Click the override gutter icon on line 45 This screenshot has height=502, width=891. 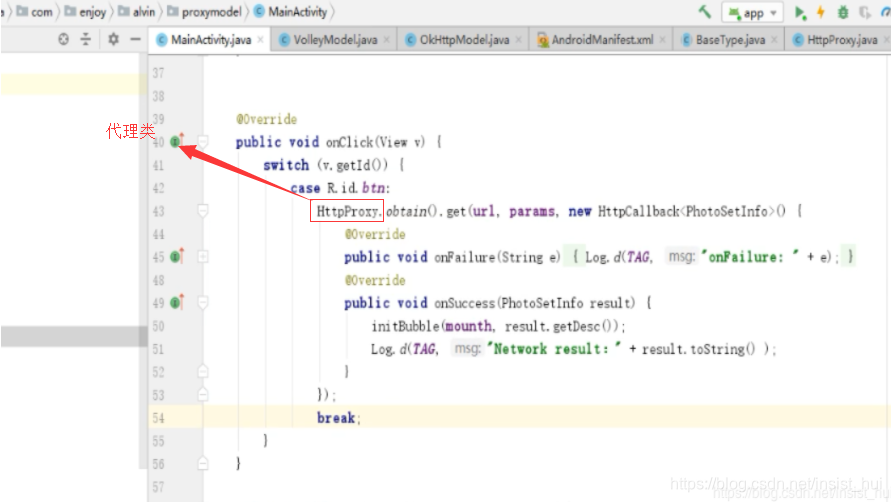(177, 256)
